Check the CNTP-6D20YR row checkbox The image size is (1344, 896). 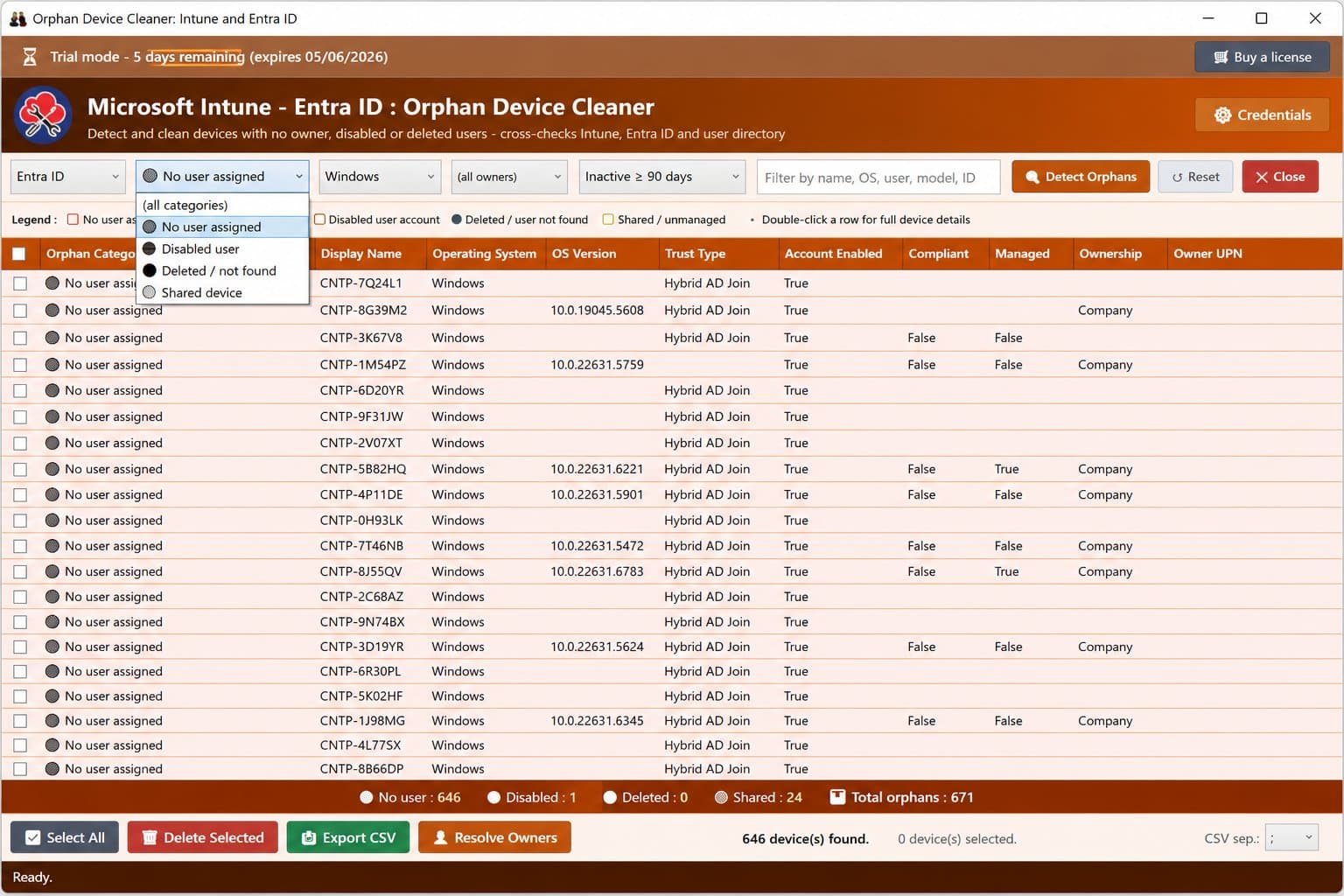[x=20, y=390]
